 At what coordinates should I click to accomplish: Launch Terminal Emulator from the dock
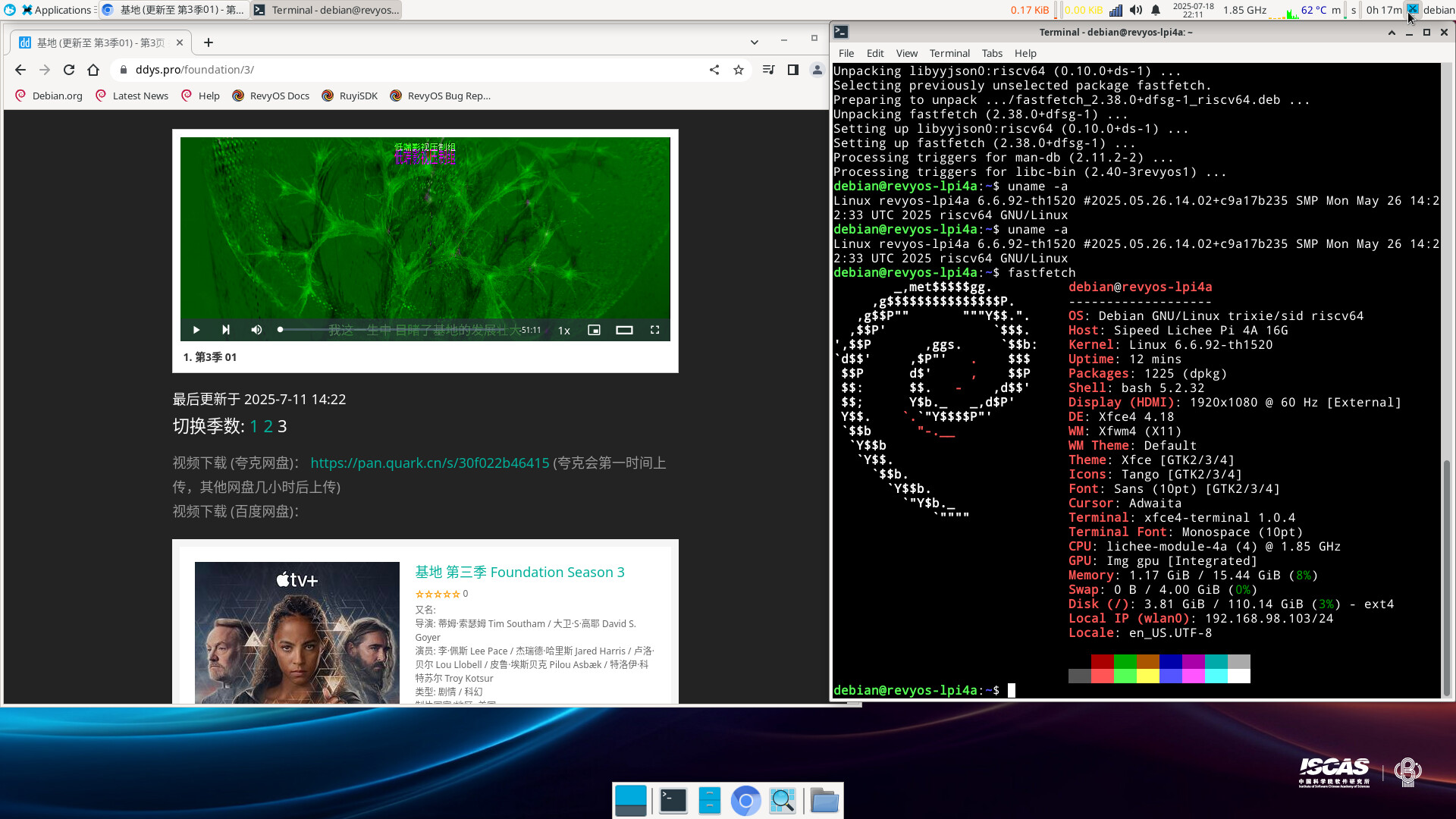click(673, 801)
